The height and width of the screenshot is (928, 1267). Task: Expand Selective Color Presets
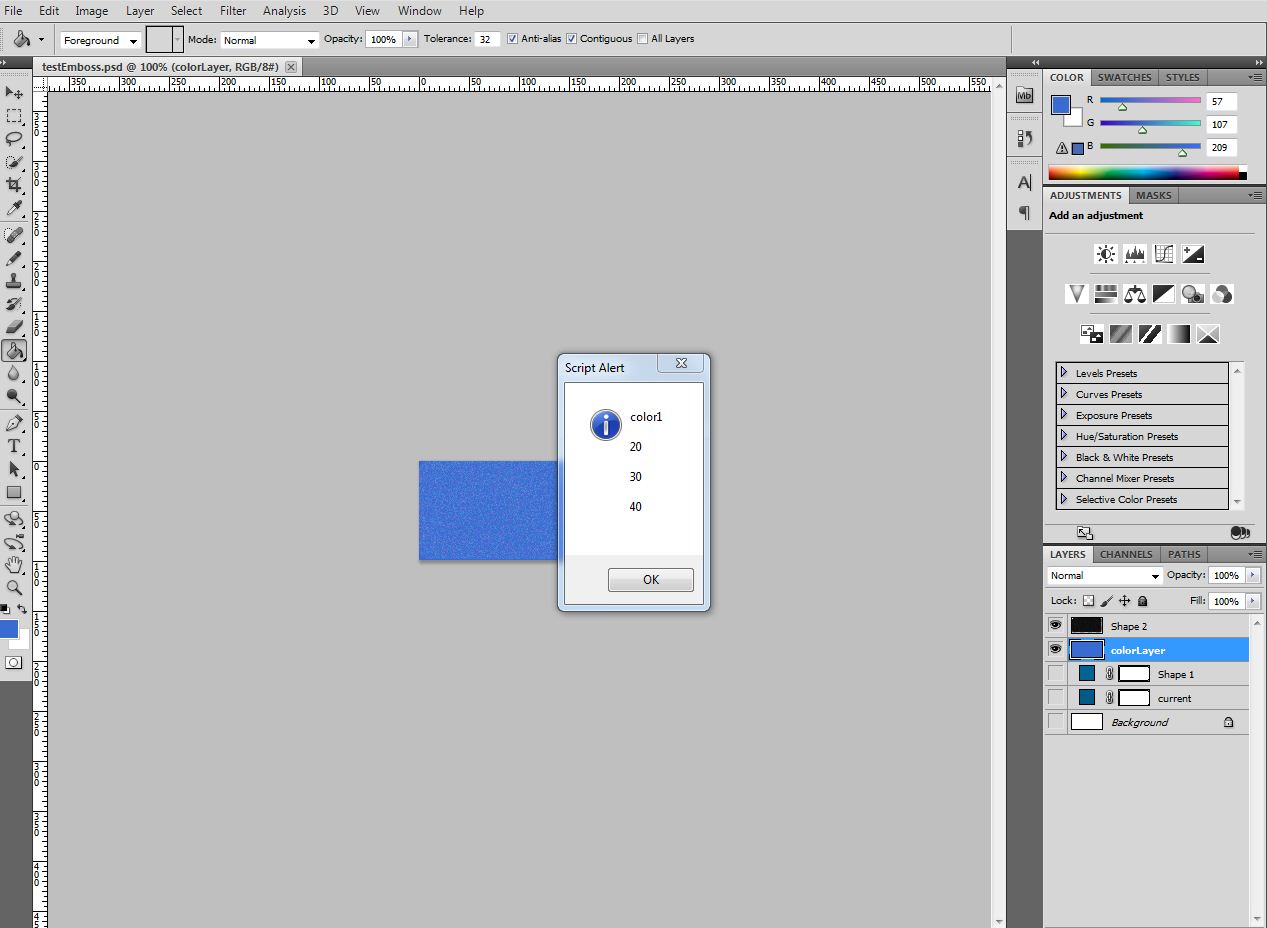pyautogui.click(x=1064, y=499)
